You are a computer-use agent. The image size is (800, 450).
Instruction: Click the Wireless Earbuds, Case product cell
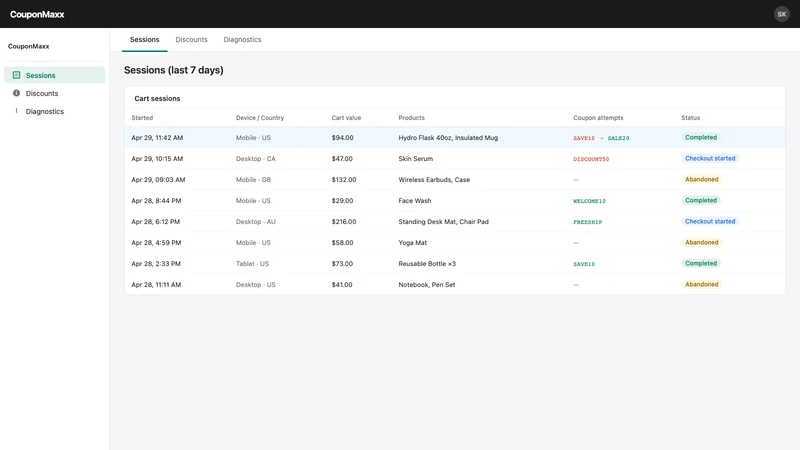click(434, 179)
